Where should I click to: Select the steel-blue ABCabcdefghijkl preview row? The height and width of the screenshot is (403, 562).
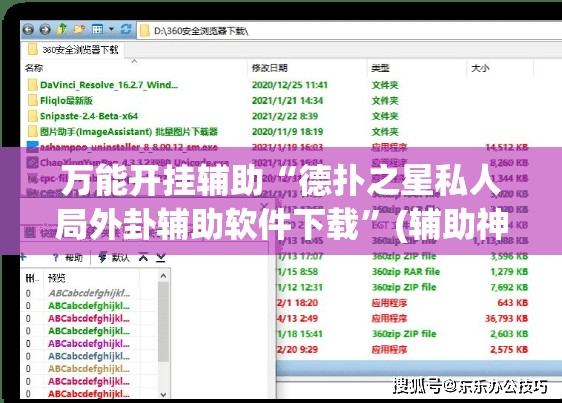point(89,356)
